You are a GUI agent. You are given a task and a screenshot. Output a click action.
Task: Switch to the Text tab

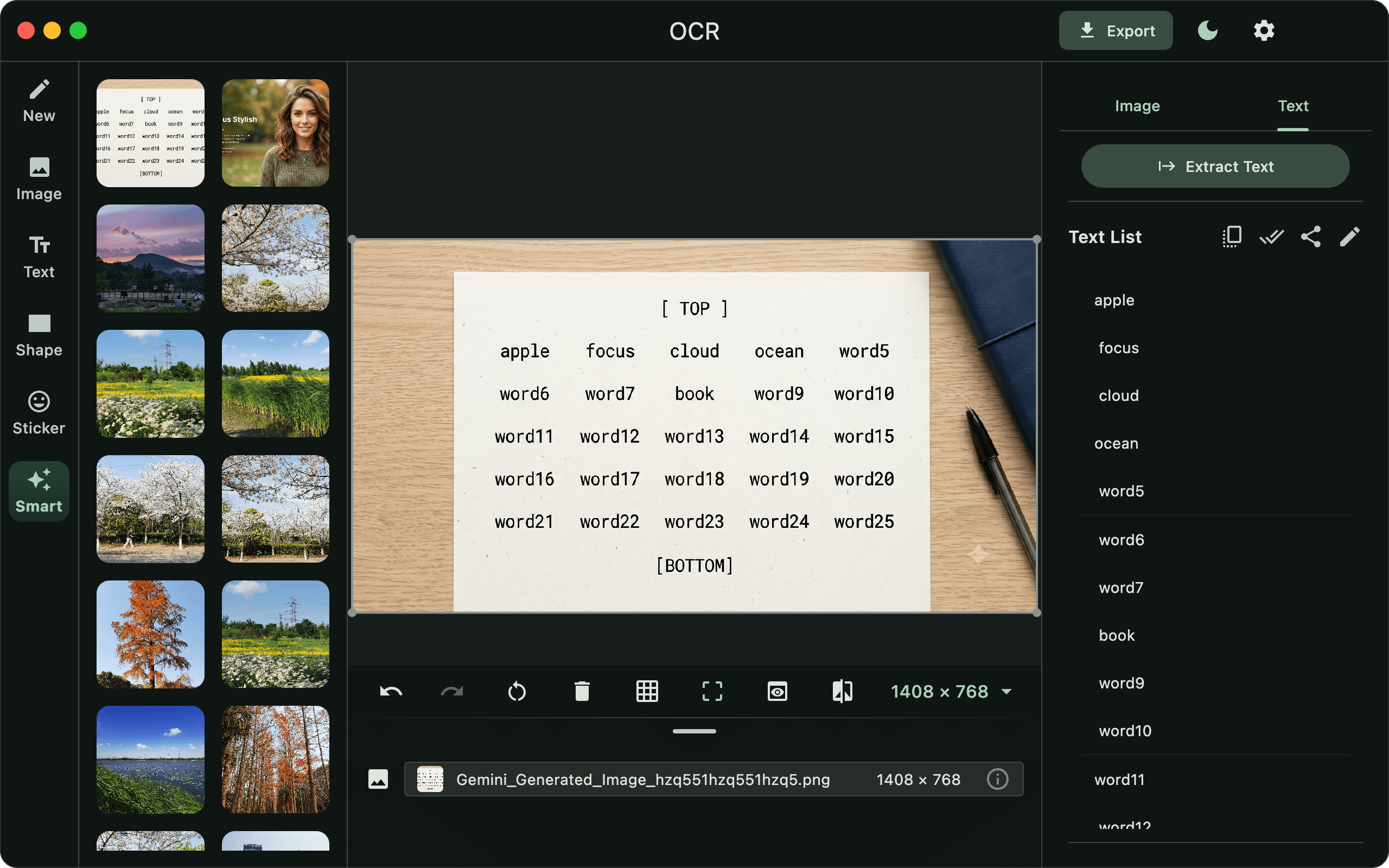tap(1292, 106)
